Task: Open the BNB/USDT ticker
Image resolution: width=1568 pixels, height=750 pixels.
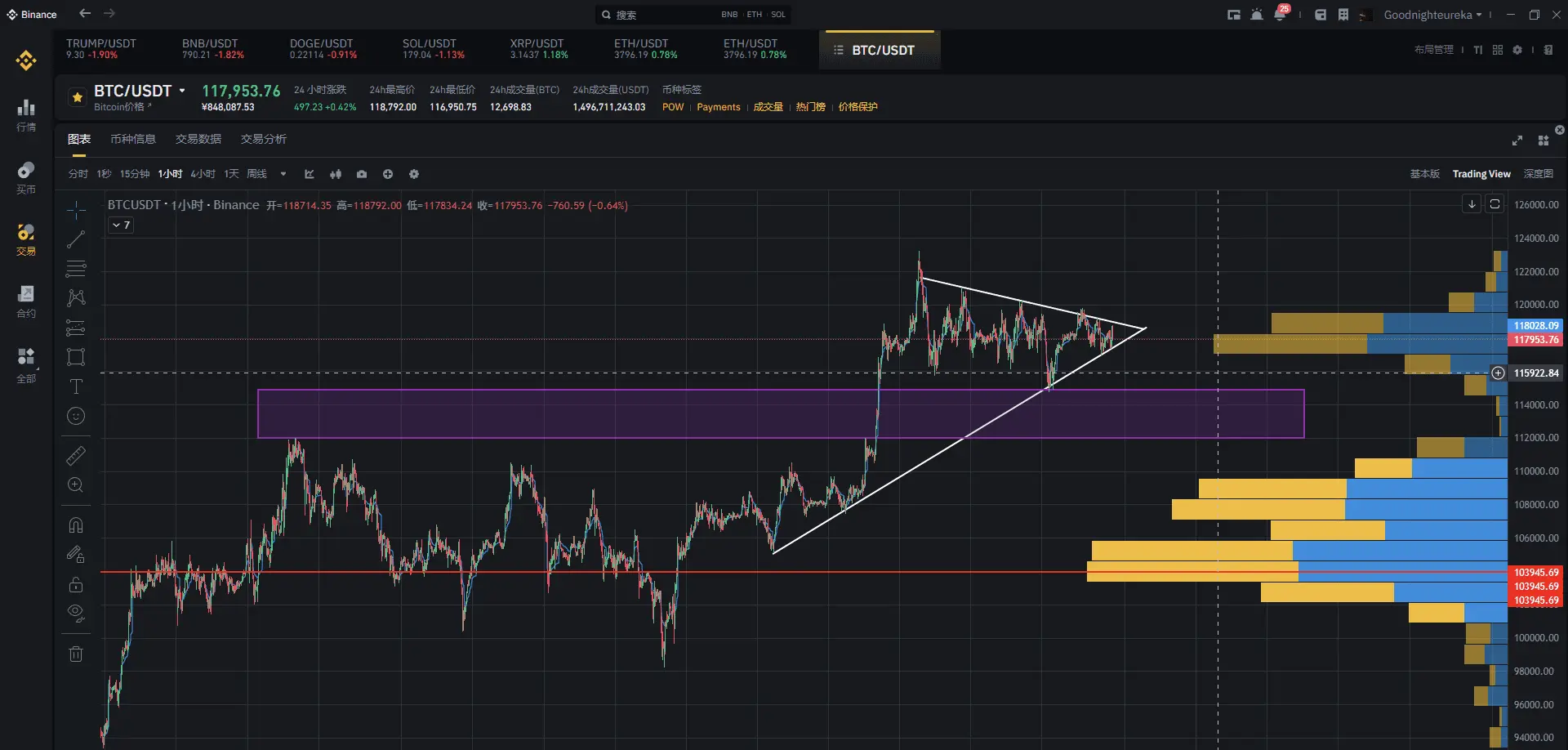Action: (x=212, y=49)
